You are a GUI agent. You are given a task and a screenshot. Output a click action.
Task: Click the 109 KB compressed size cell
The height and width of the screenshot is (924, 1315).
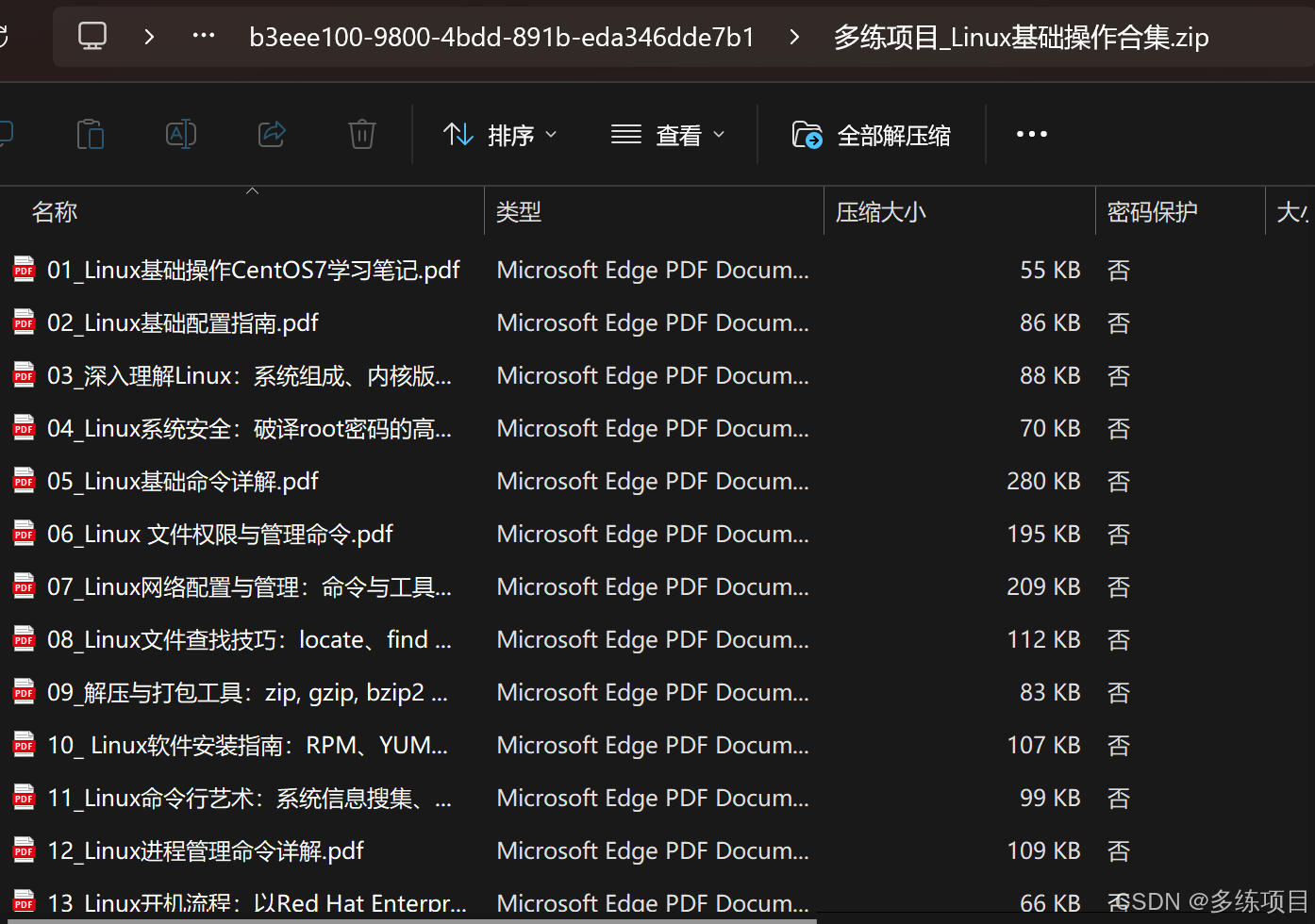(1043, 851)
